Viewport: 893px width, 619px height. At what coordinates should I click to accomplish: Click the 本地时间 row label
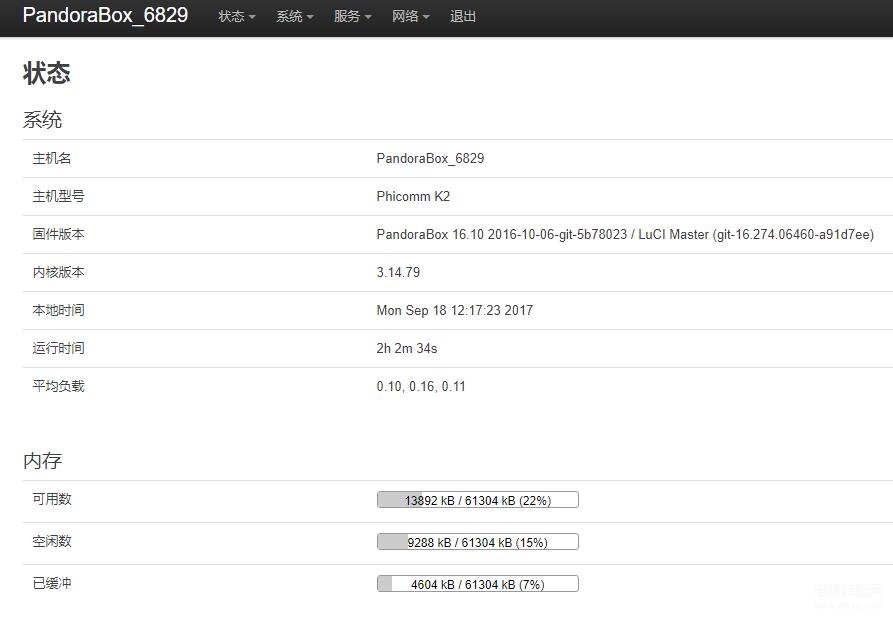pos(59,310)
